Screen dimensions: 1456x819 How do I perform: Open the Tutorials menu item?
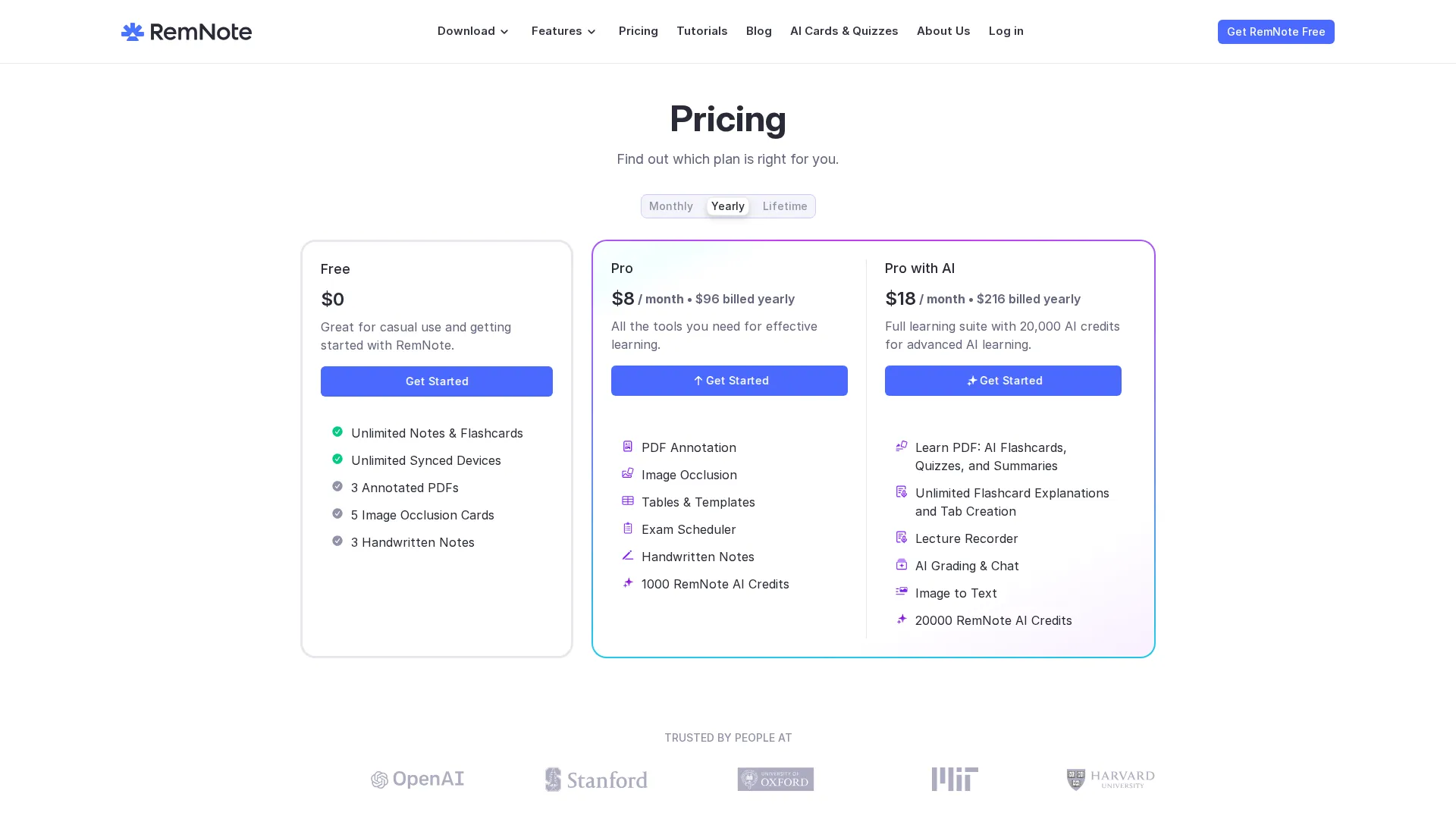pyautogui.click(x=701, y=31)
